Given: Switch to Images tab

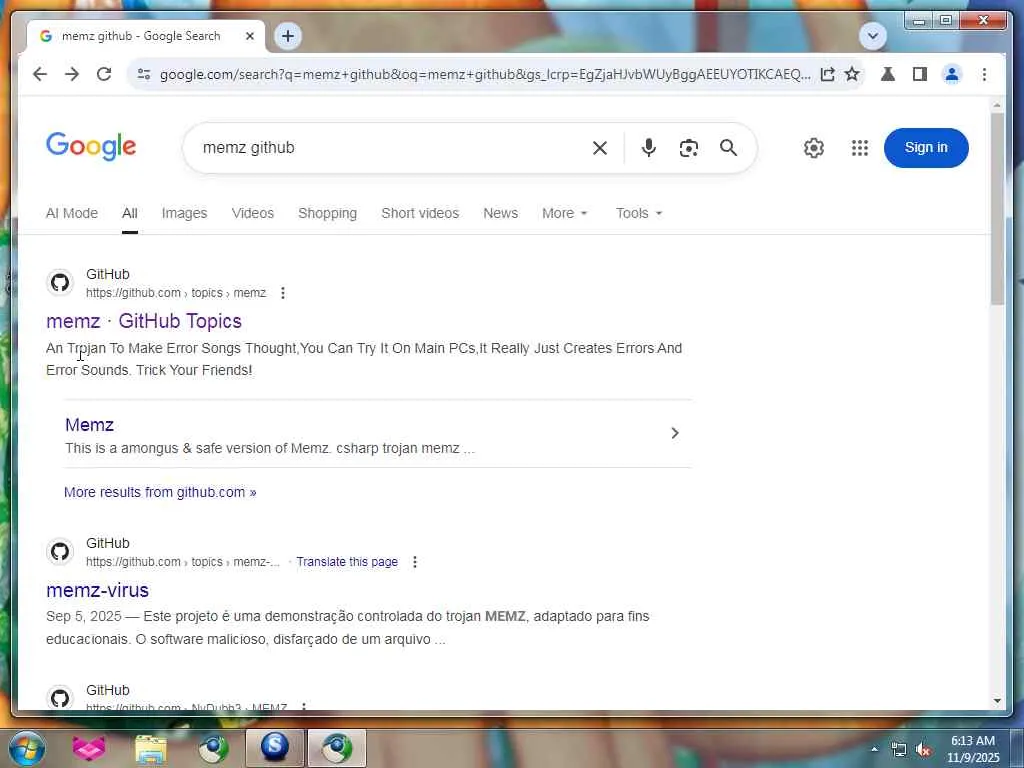Looking at the screenshot, I should [184, 214].
